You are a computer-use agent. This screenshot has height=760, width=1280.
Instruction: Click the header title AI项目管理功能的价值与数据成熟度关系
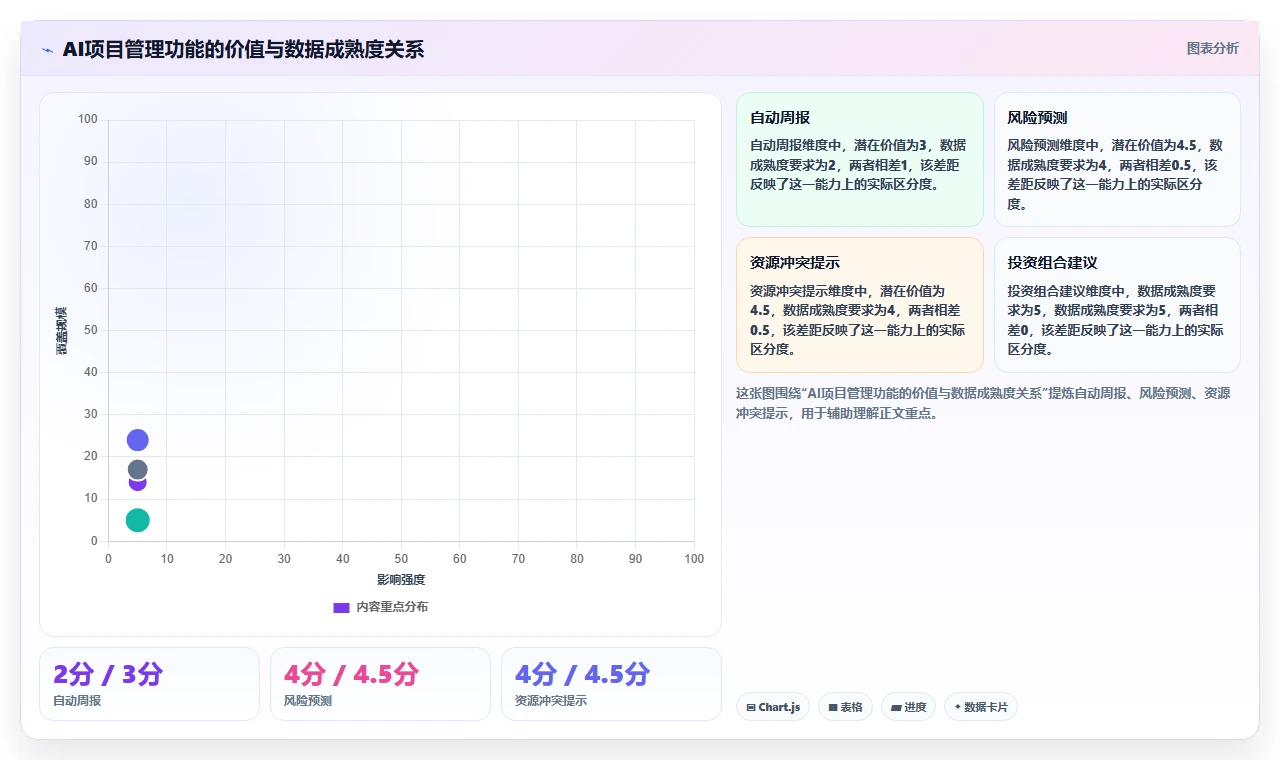(243, 49)
